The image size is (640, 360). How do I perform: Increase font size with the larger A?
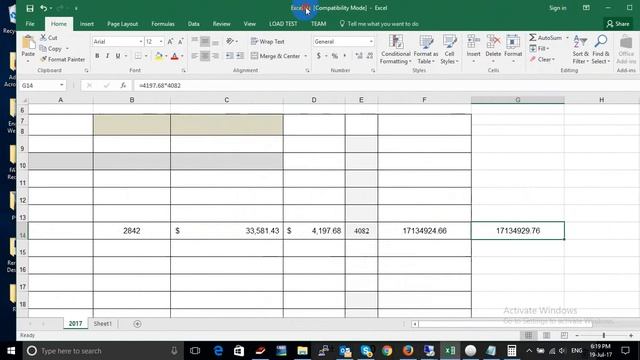tap(171, 42)
